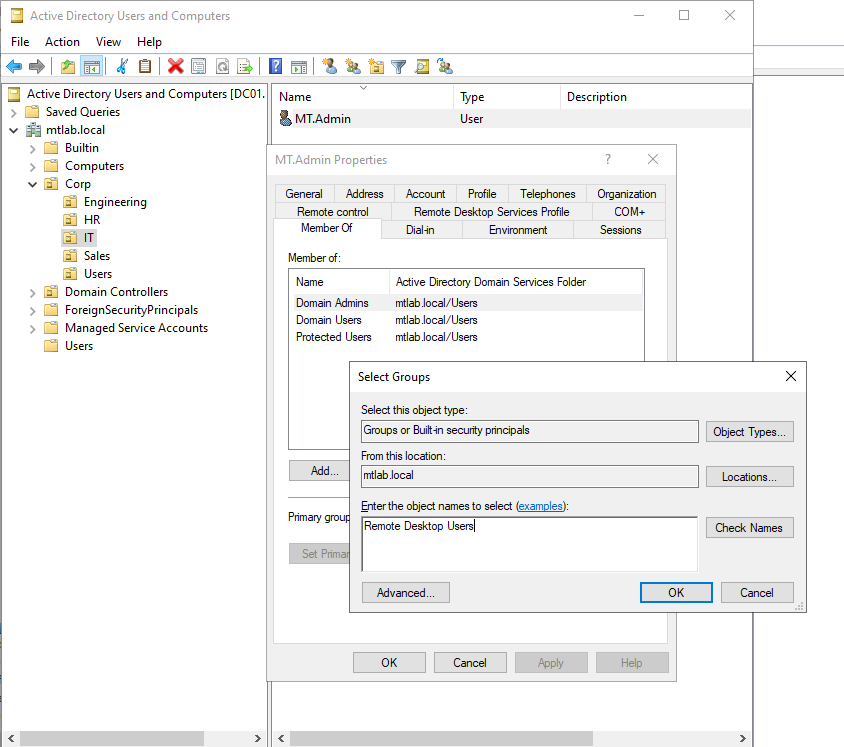Image resolution: width=844 pixels, height=747 pixels.
Task: Sort list by Name column header
Action: pyautogui.click(x=363, y=97)
